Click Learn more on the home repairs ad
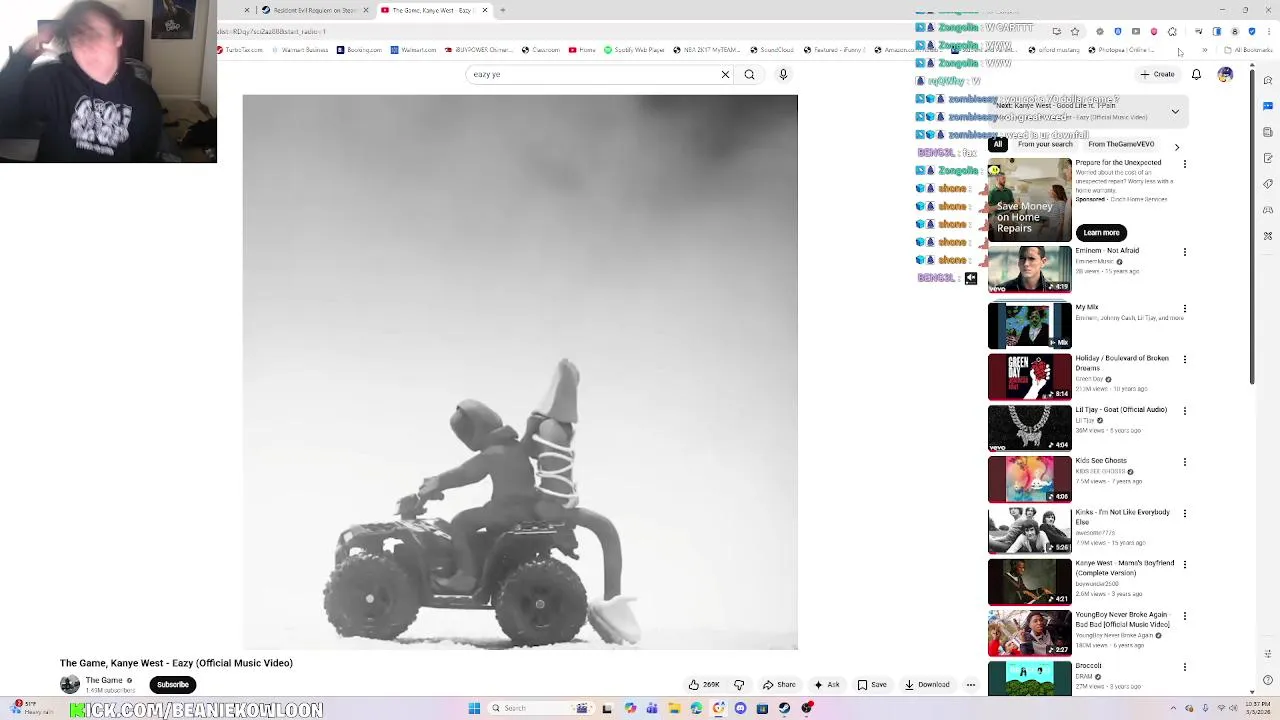 click(x=1101, y=232)
